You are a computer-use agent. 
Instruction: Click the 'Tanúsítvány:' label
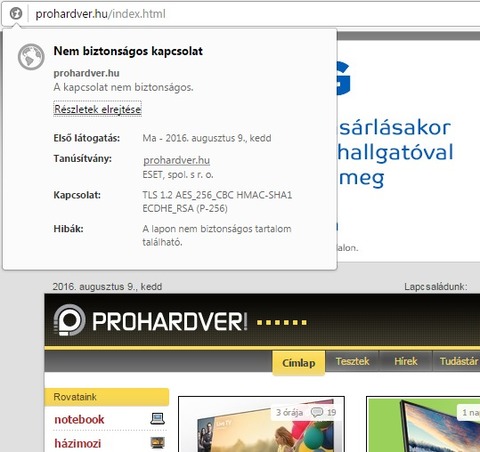[x=83, y=159]
